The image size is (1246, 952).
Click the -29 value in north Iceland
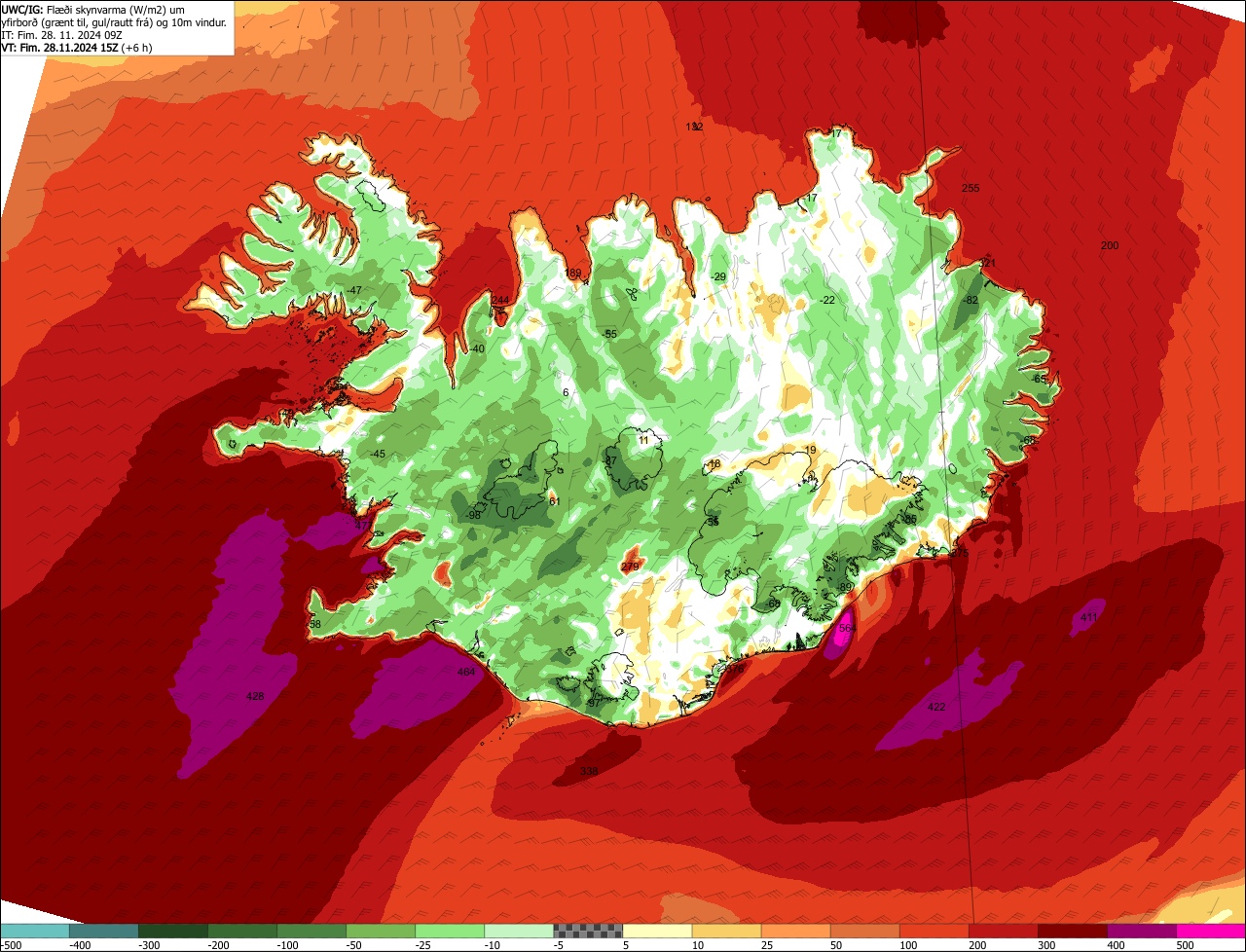pos(719,277)
